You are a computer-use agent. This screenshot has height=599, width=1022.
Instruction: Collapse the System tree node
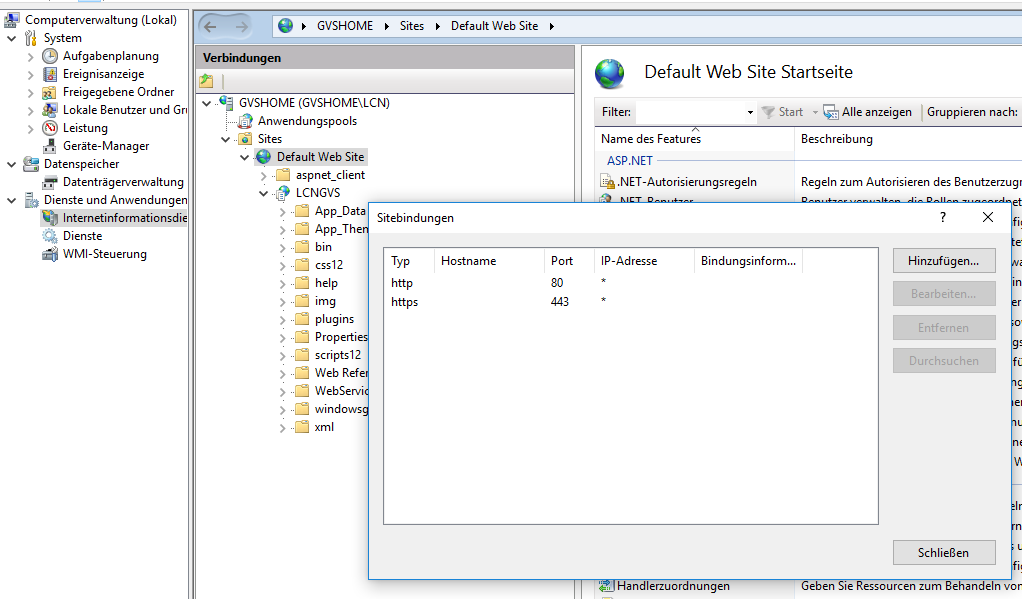(x=11, y=38)
